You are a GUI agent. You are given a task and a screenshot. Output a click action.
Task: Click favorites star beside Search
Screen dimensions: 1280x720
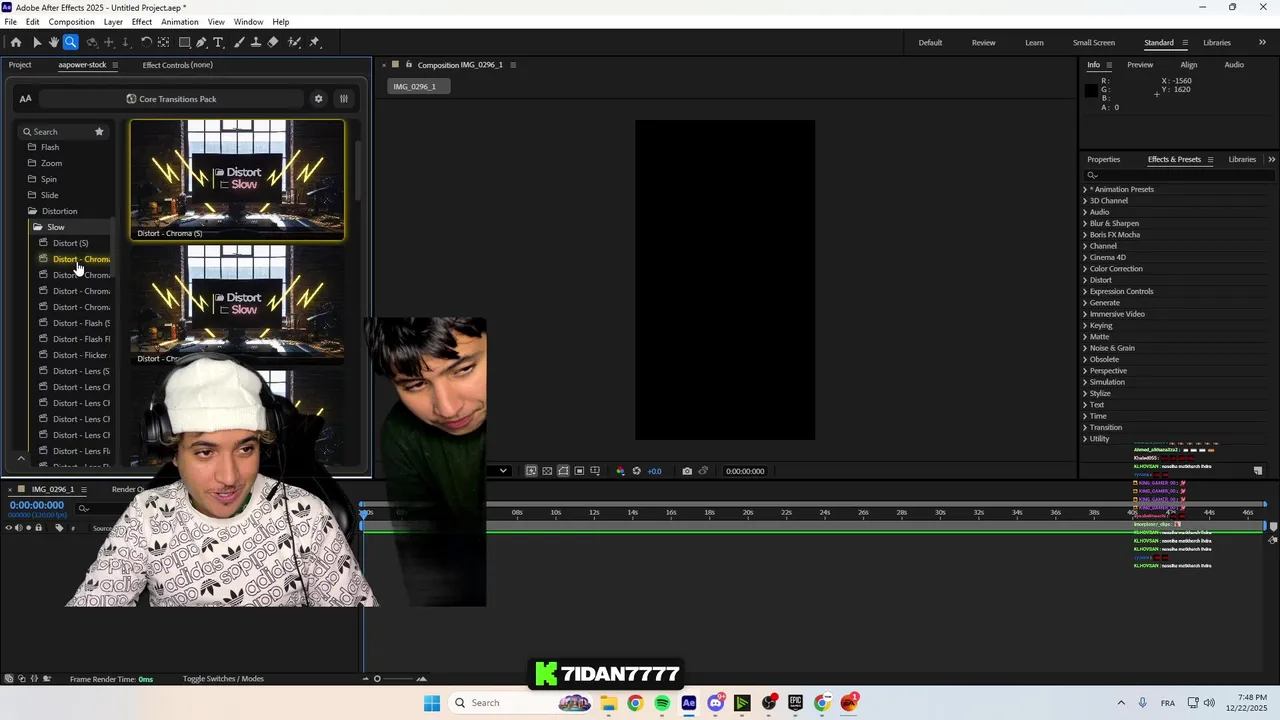[99, 131]
